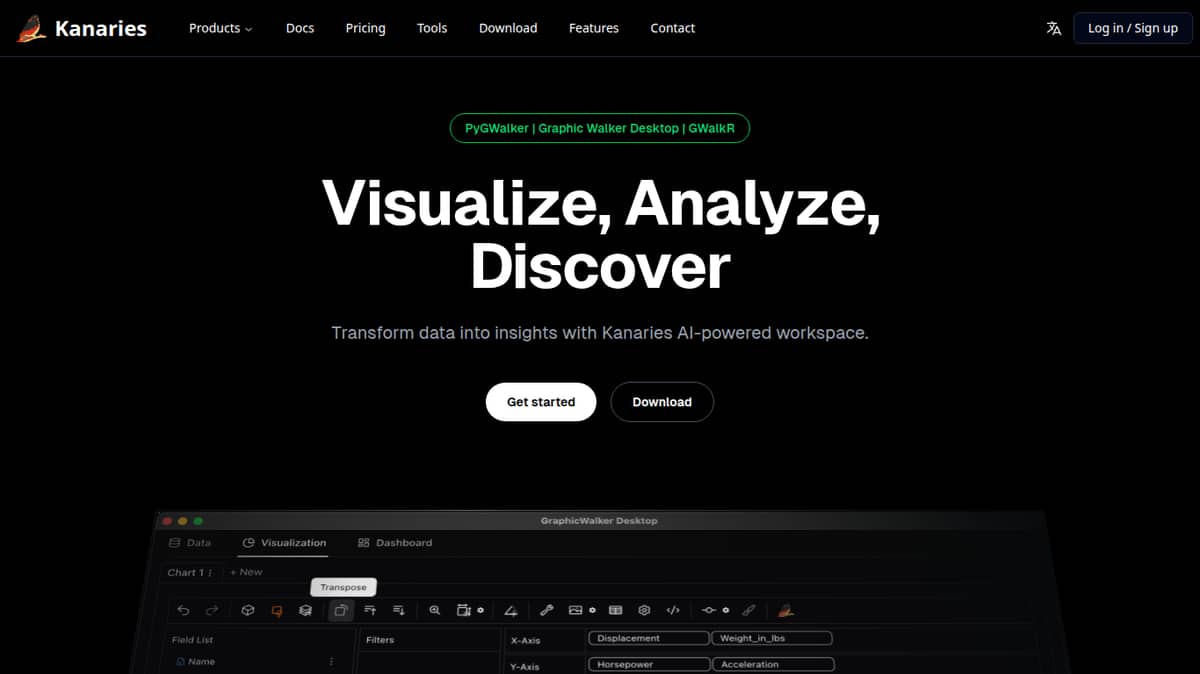The image size is (1200, 674).
Task: Click the Acceleration field pill
Action: (x=772, y=664)
